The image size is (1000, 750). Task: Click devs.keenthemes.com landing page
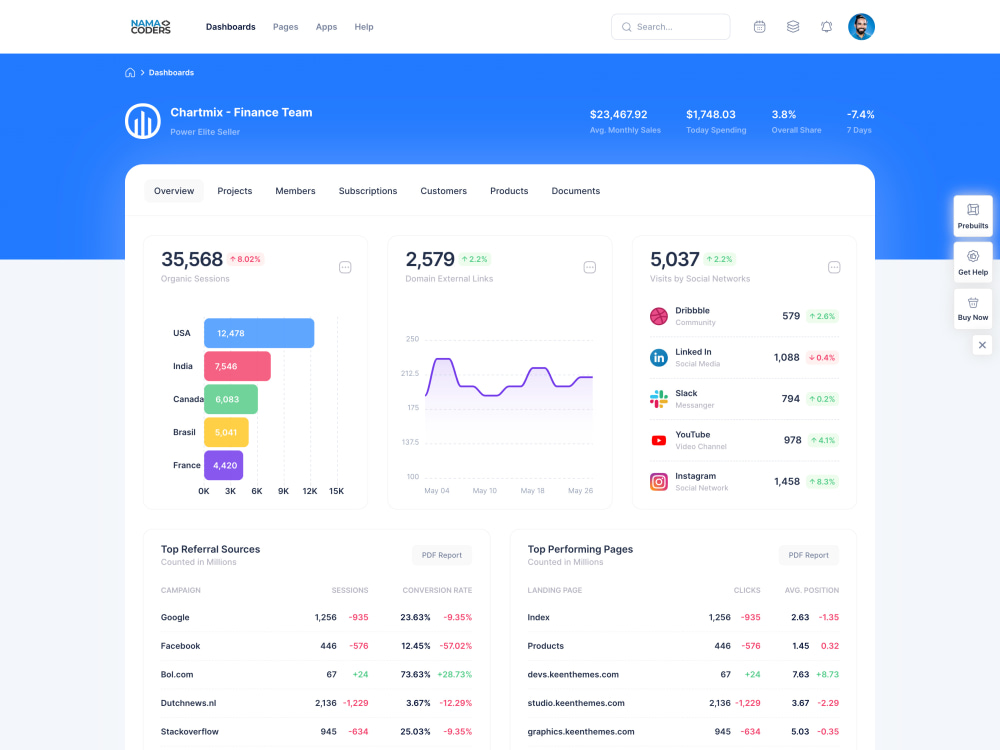[x=573, y=675]
